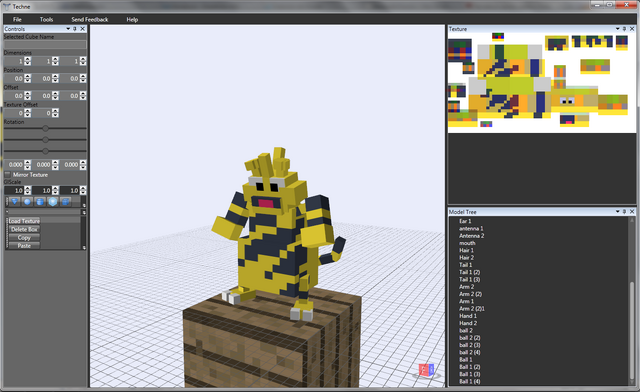Open the Controls panel options dropdown

(68, 29)
